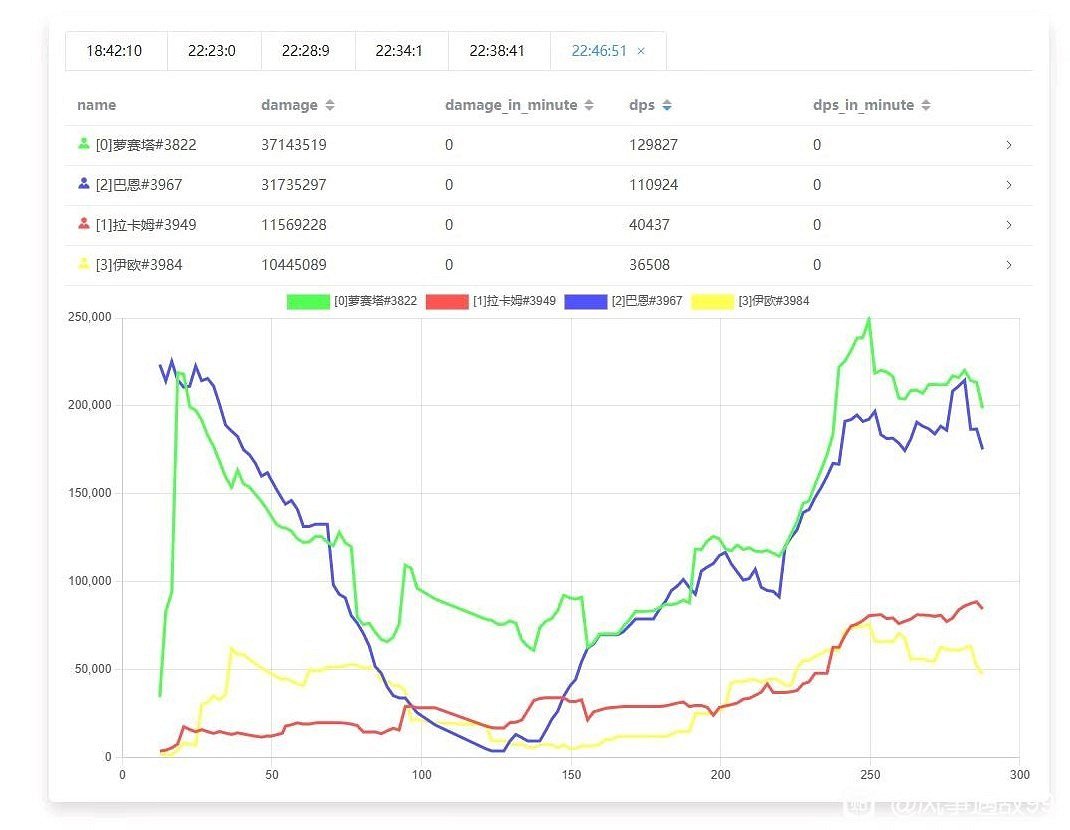
Task: Click the 拉卡姆#3949 player name
Action: (146, 225)
